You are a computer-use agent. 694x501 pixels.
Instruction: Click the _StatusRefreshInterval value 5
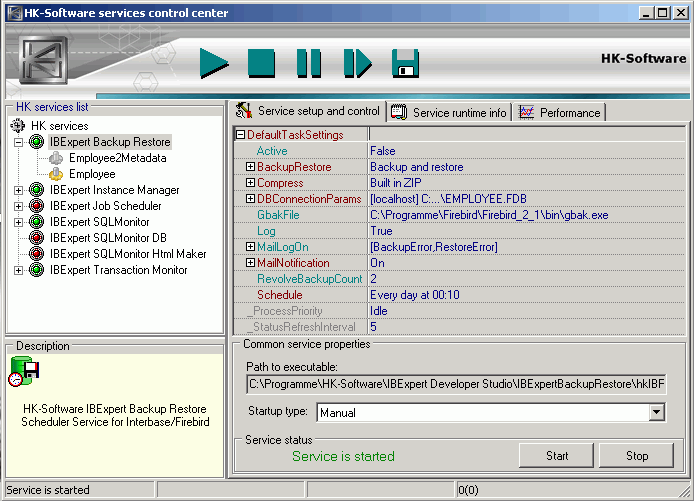pyautogui.click(x=374, y=327)
